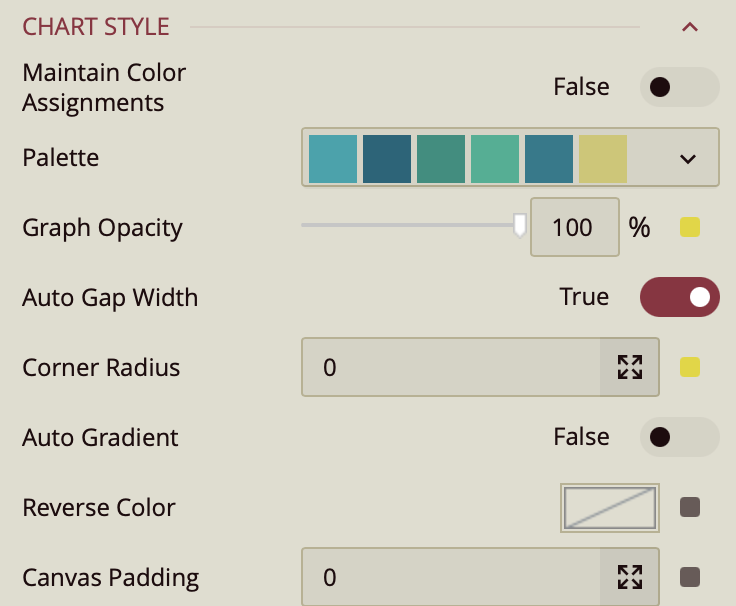
Task: Toggle Maintain Color Assignments switch
Action: pyautogui.click(x=679, y=87)
